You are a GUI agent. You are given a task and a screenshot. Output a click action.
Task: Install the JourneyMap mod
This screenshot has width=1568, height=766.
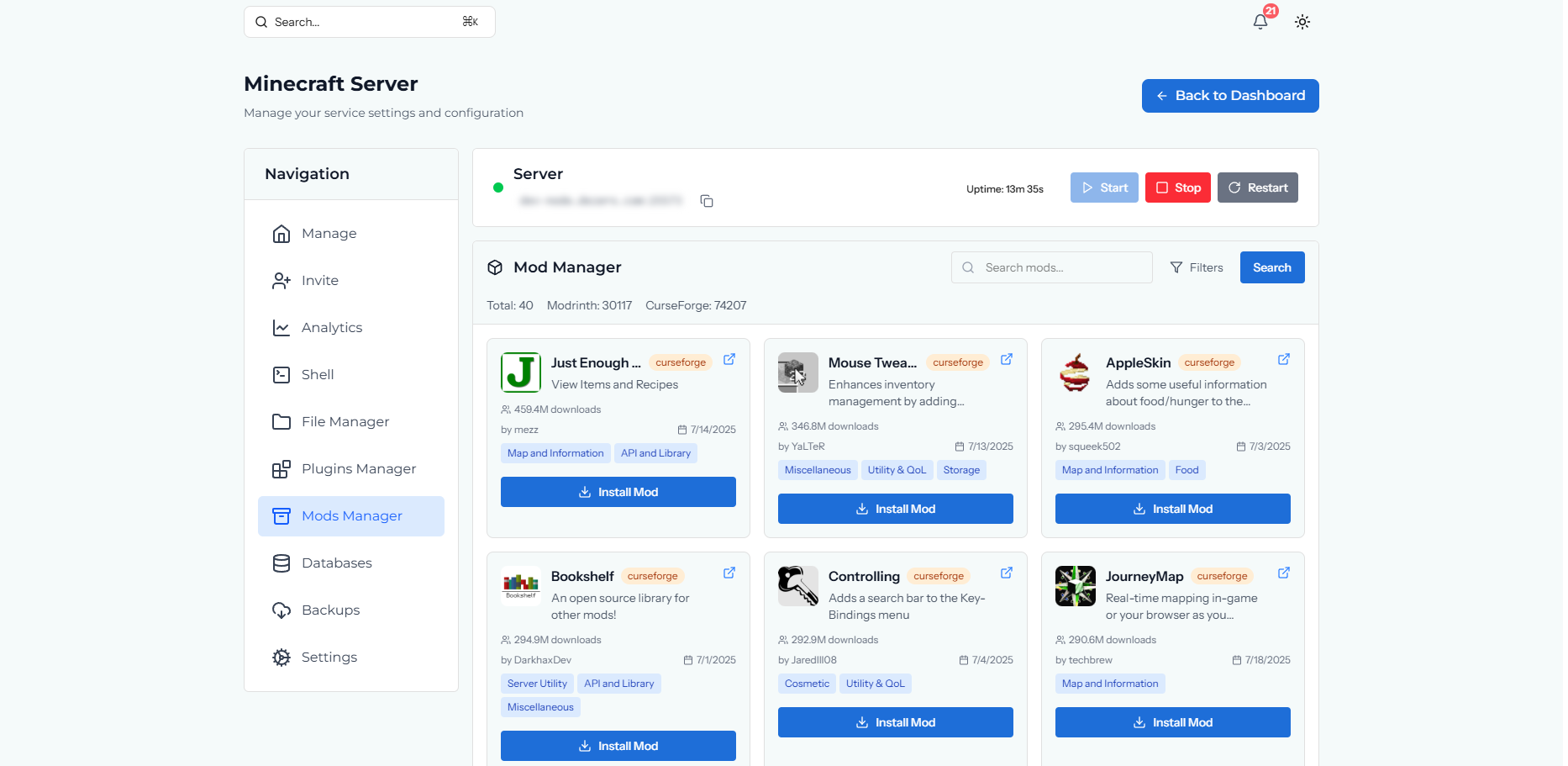(x=1173, y=722)
